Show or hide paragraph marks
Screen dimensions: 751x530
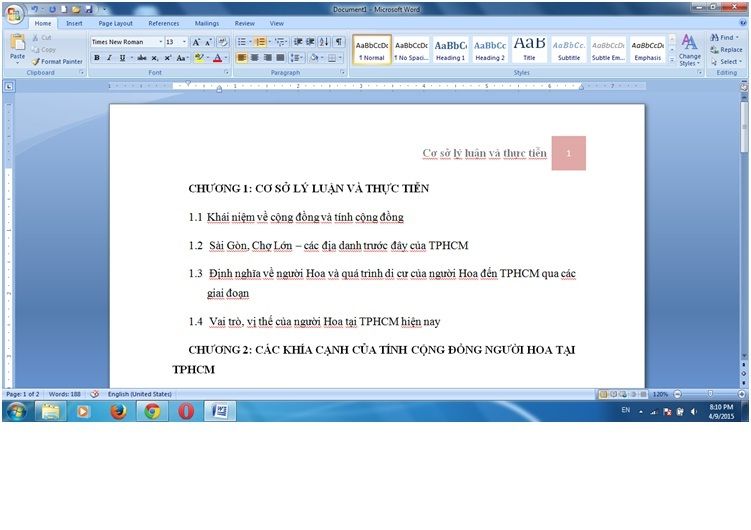point(339,42)
